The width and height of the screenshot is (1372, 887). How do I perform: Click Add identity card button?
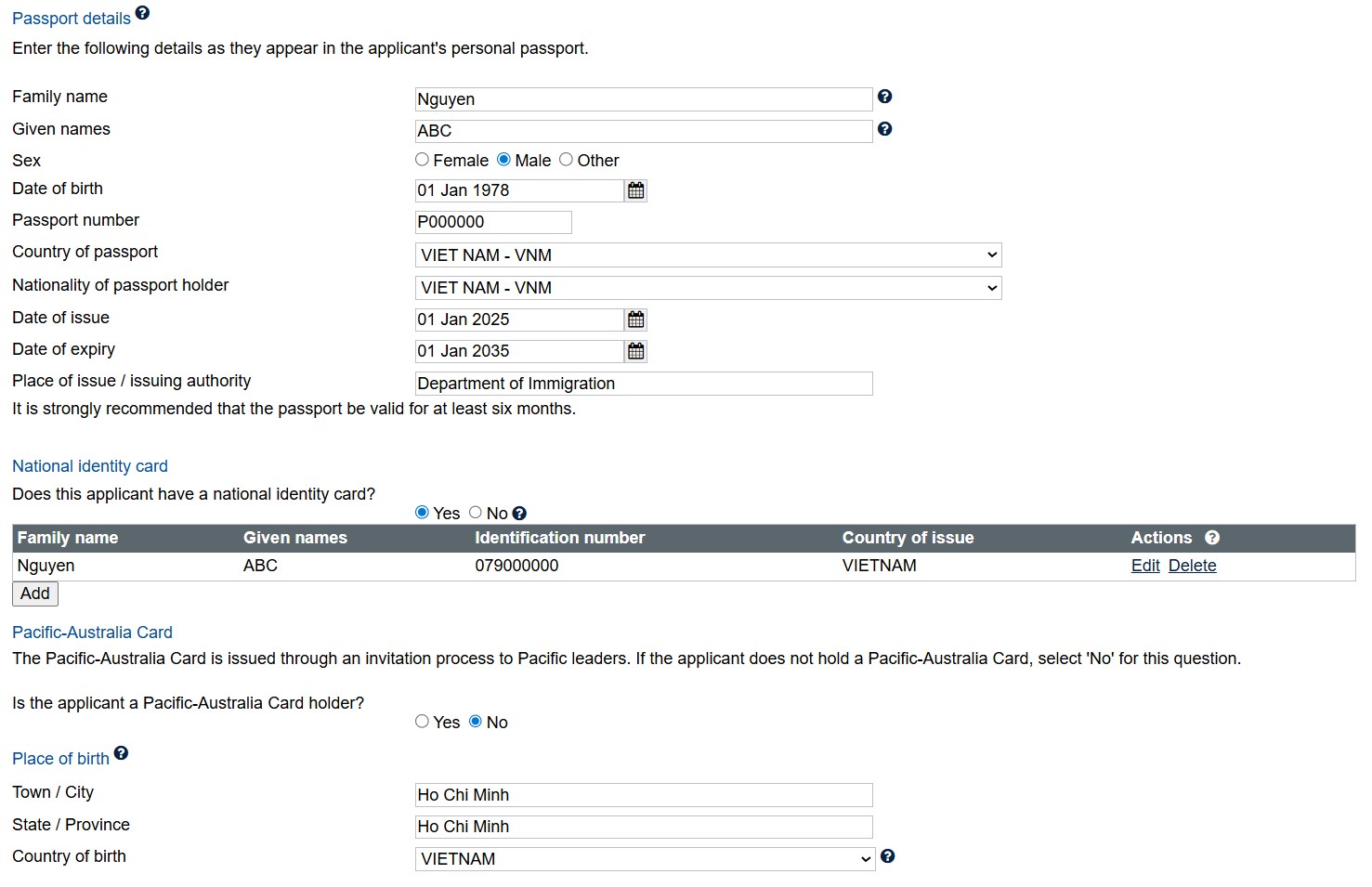(35, 594)
